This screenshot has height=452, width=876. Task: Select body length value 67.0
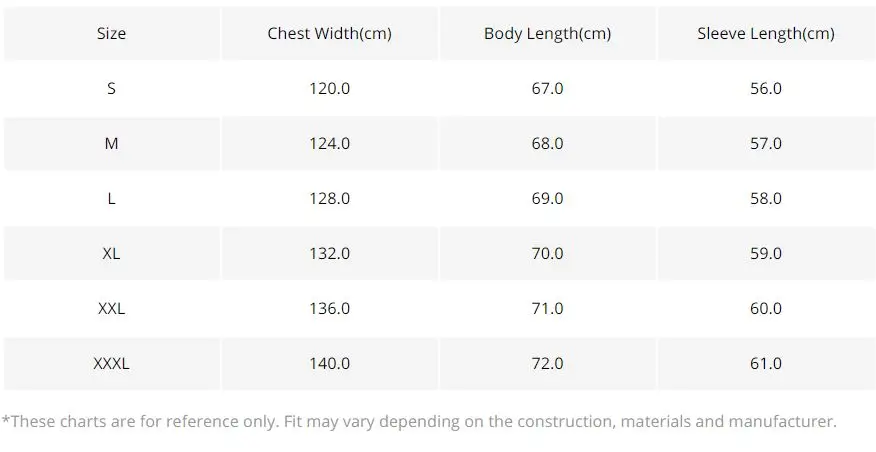point(548,88)
